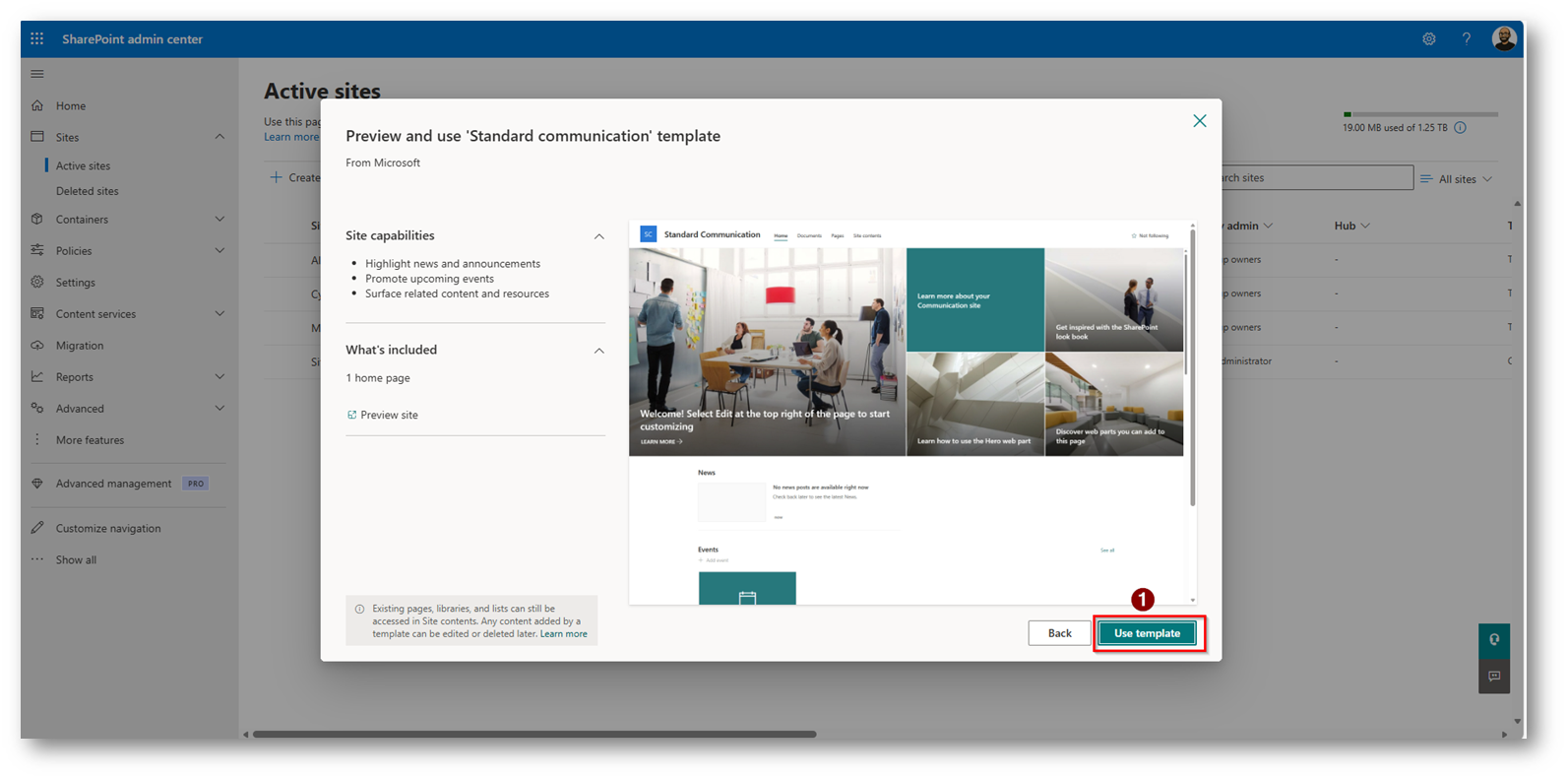Click the storage usage info icon
Viewport: 1568px width, 780px height.
click(x=1461, y=128)
